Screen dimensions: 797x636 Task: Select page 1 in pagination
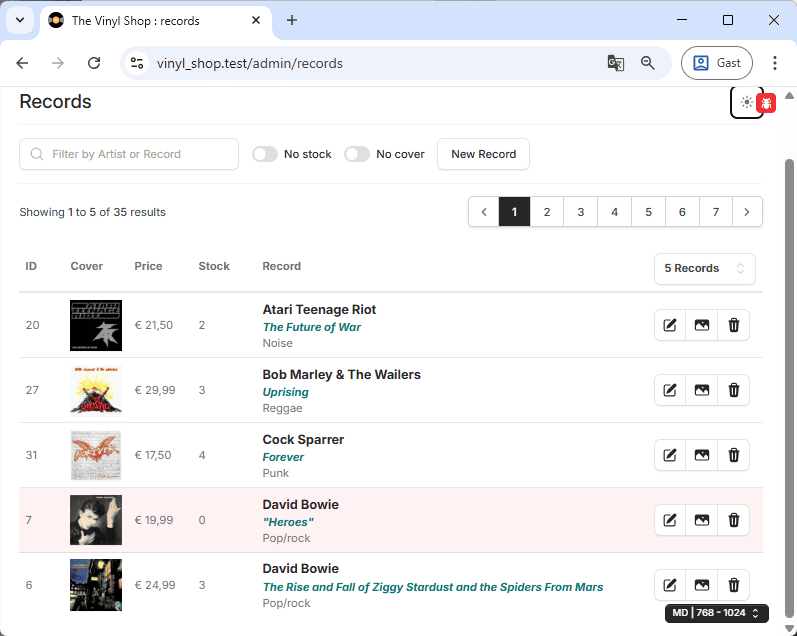click(x=514, y=212)
